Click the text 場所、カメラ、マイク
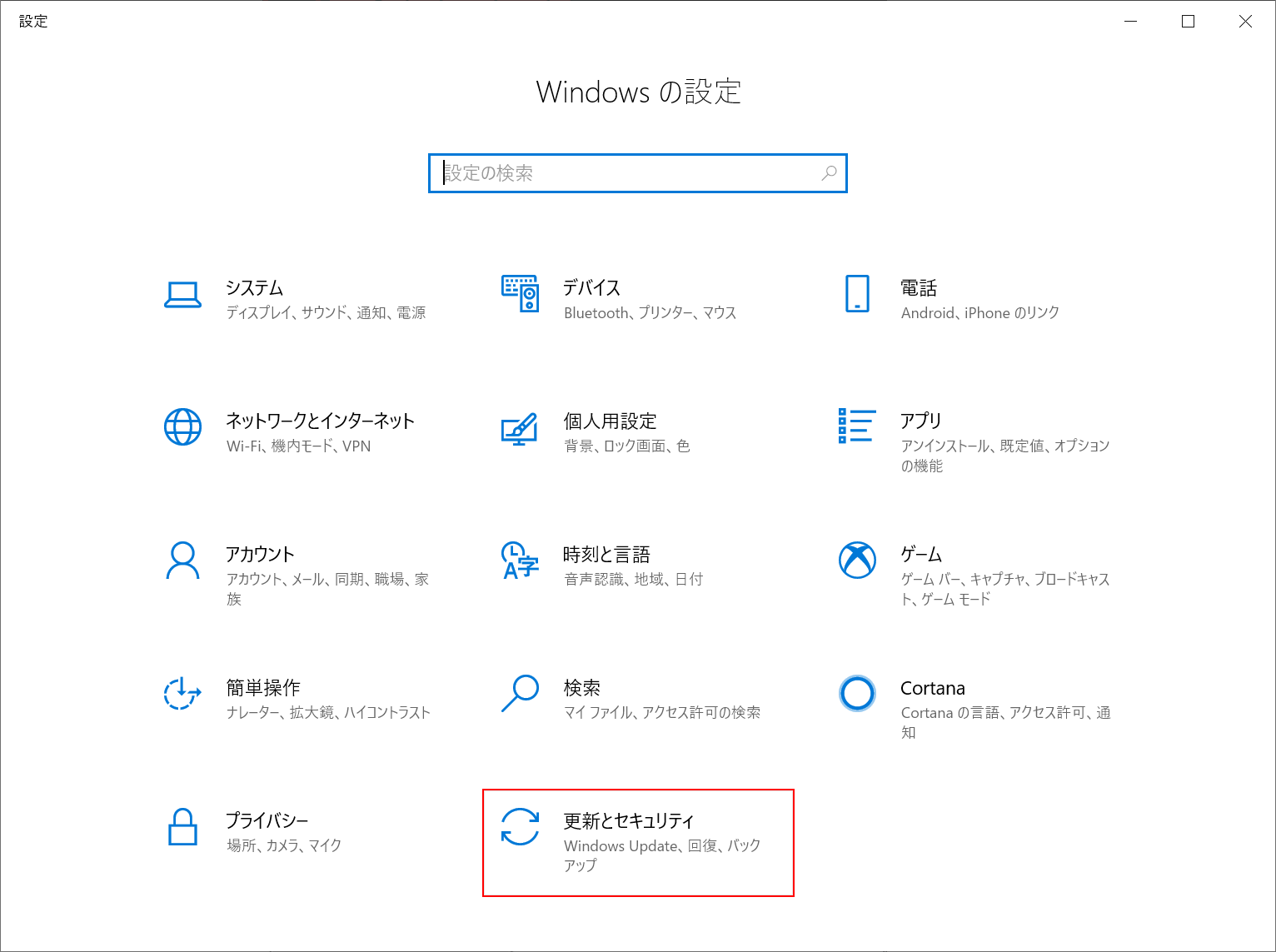 coord(284,846)
